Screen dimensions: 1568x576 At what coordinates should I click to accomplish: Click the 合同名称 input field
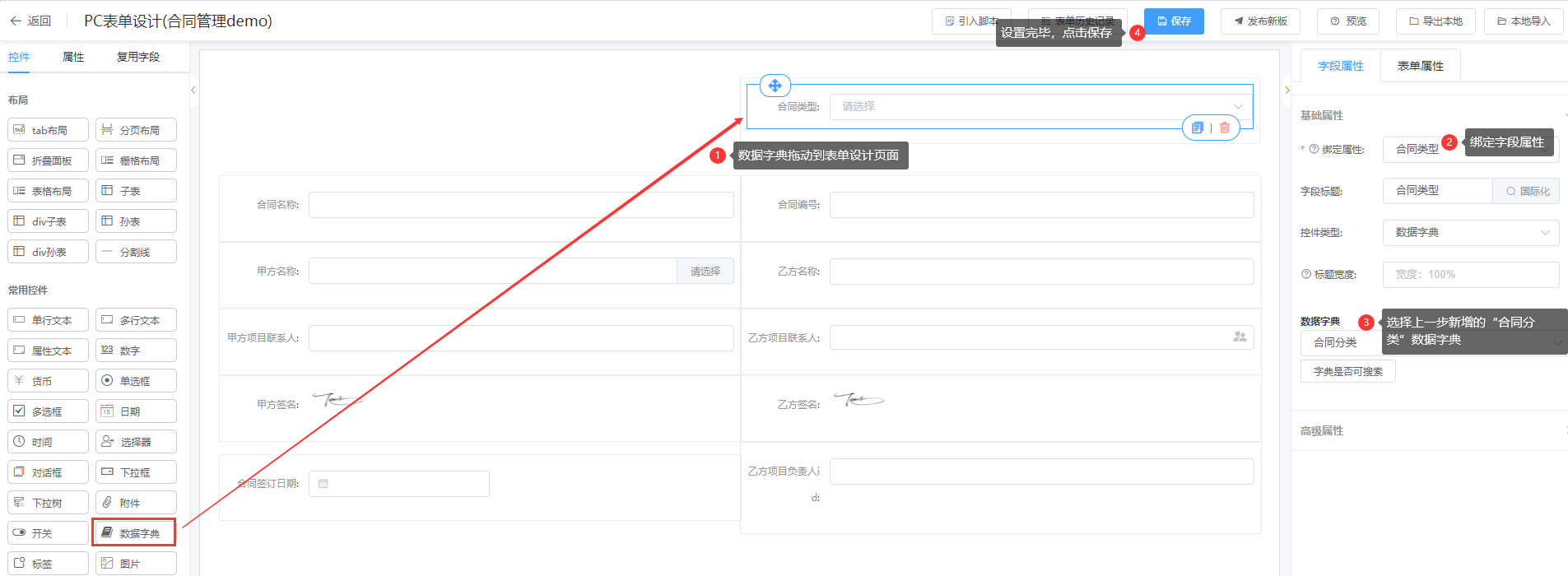coord(521,205)
